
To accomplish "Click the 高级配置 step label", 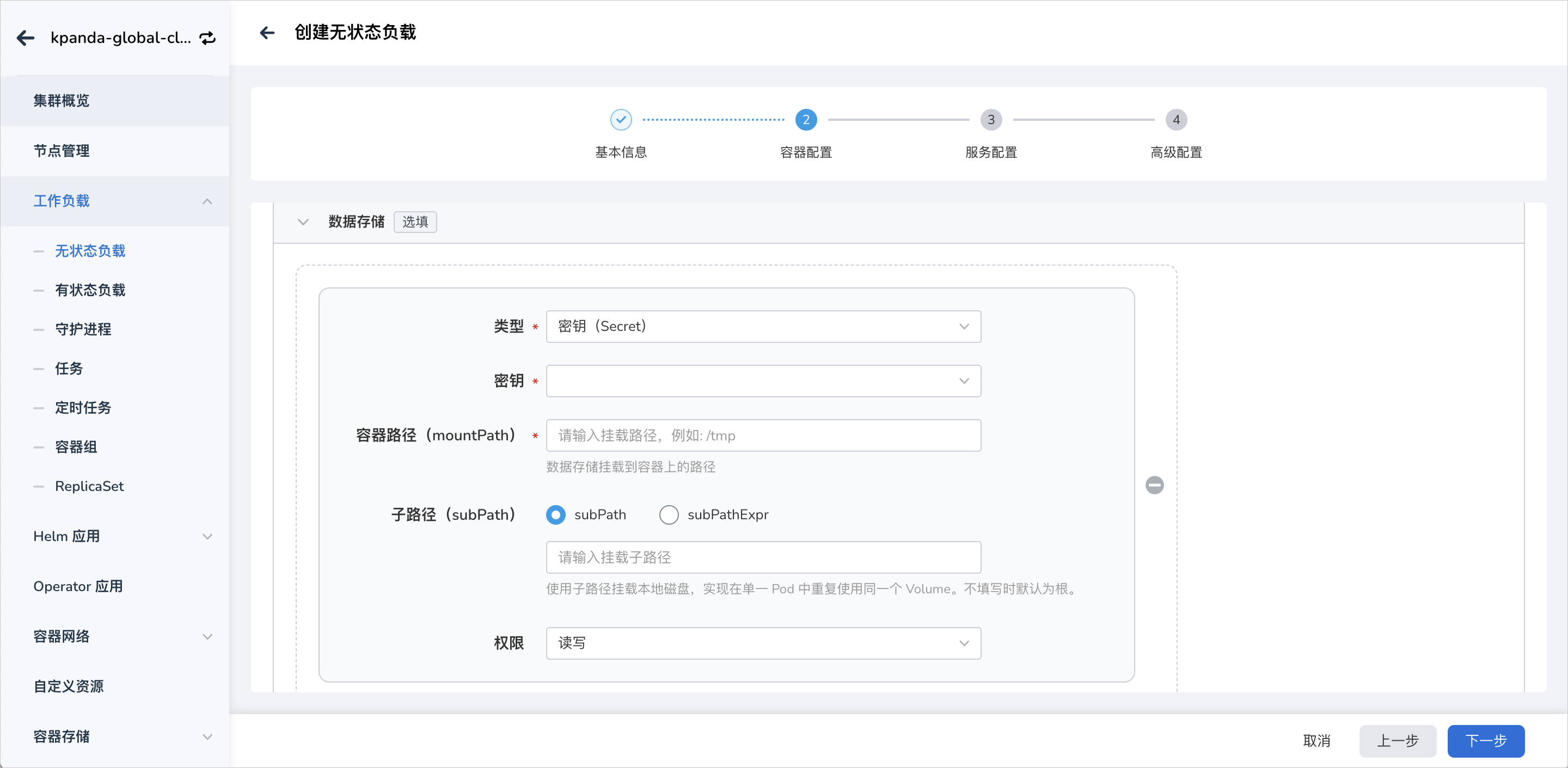I will [1176, 152].
